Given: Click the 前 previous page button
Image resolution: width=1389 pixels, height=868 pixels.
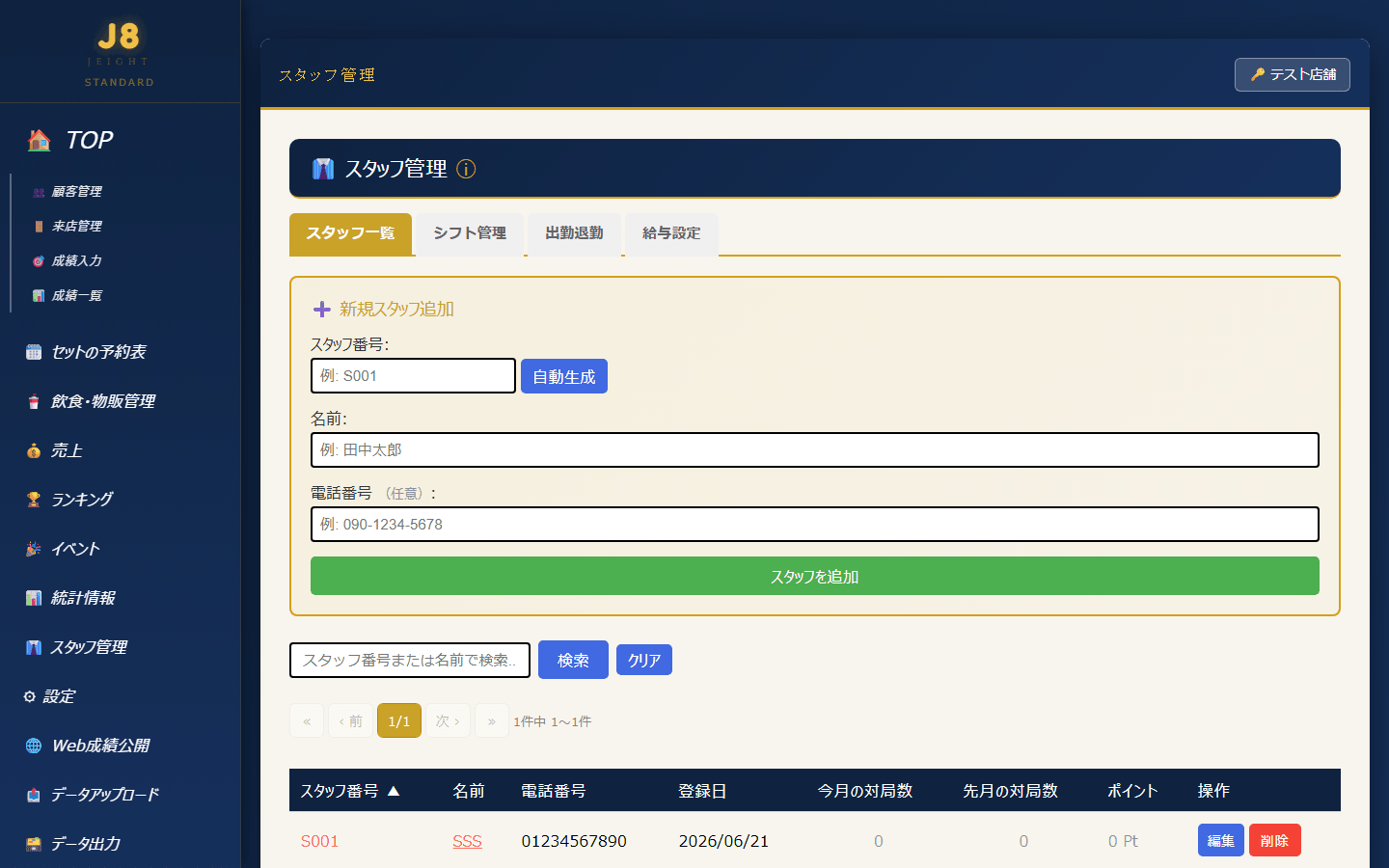Looking at the screenshot, I should point(350,720).
